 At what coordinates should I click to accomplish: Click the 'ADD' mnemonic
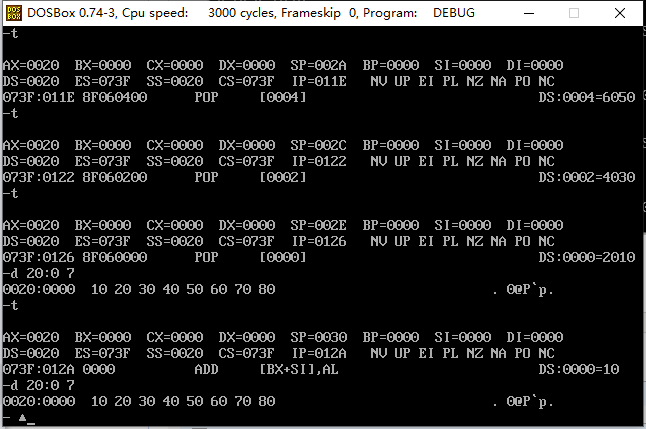[206, 369]
